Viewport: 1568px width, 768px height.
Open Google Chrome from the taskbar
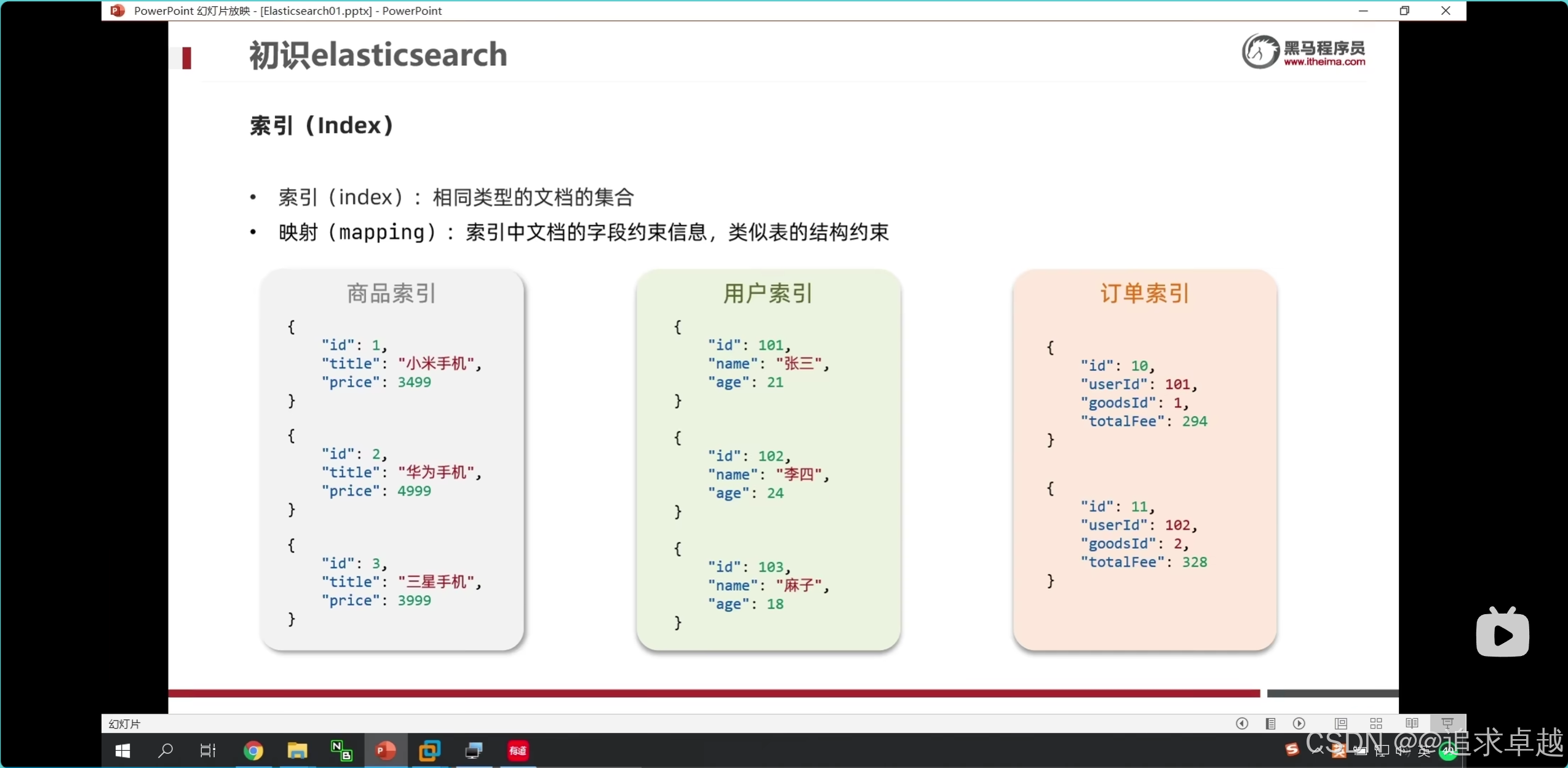click(x=253, y=751)
